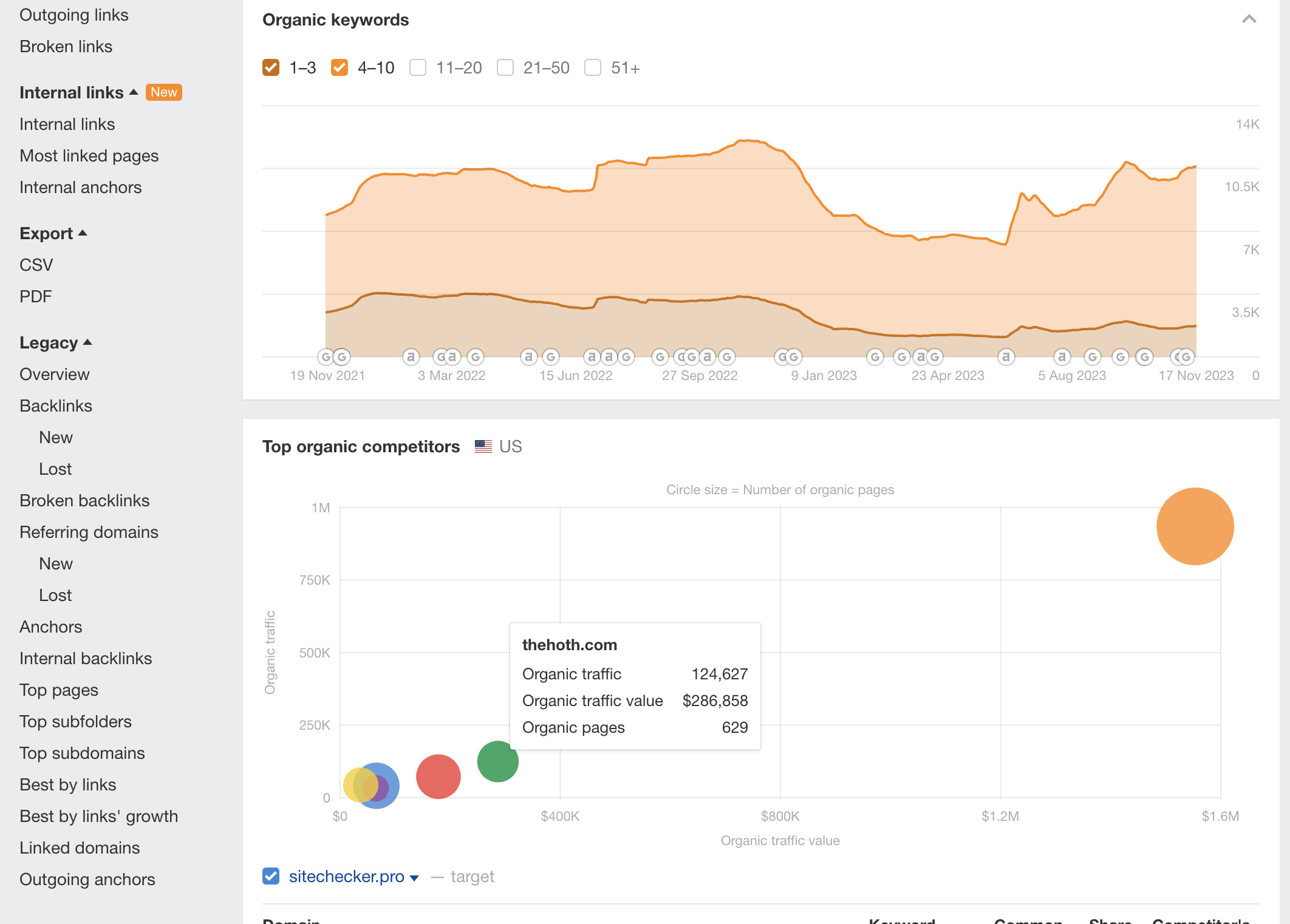
Task: Click the red competitor bubble
Action: pos(438,776)
